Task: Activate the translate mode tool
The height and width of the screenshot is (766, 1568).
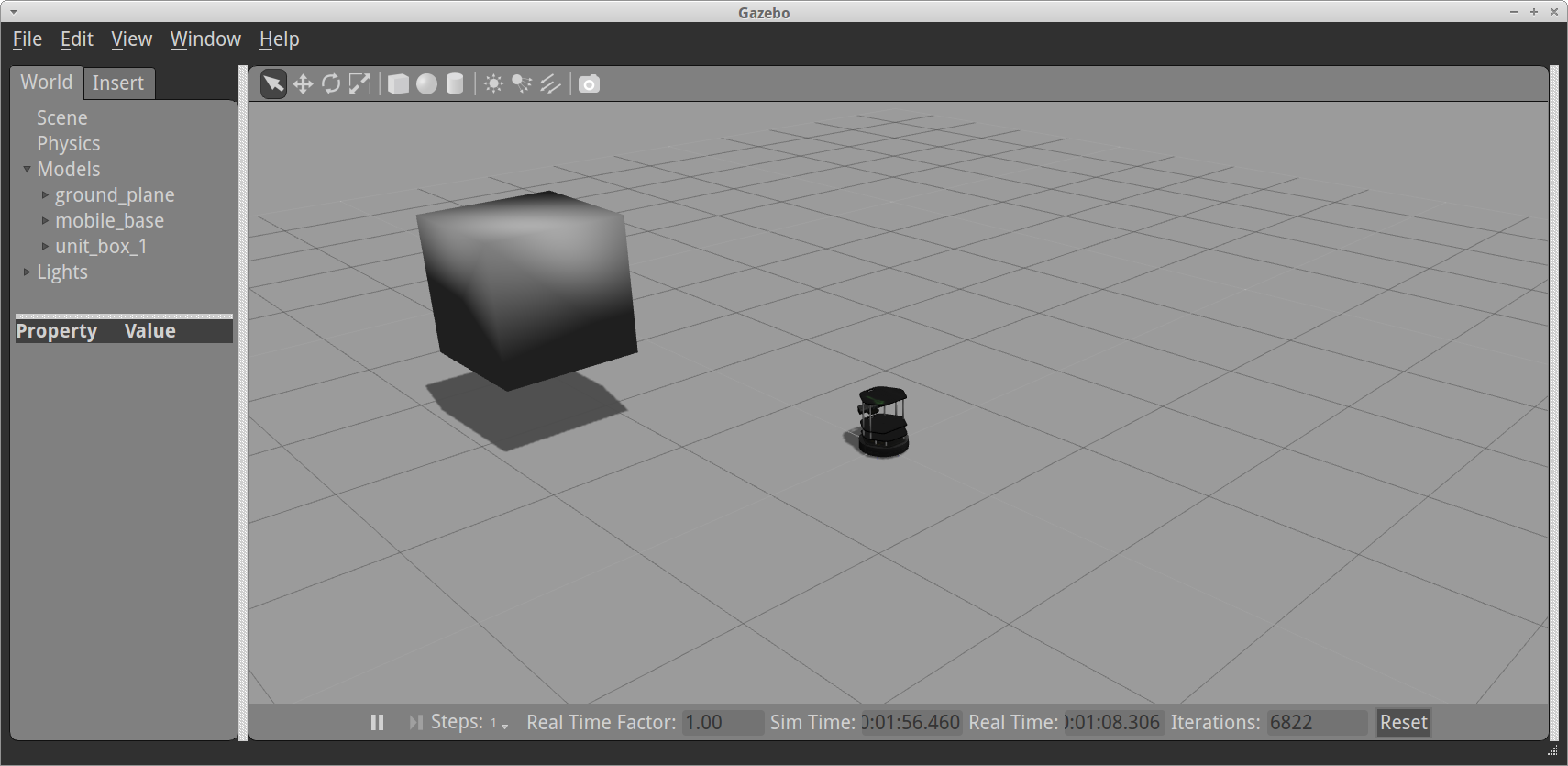Action: tap(303, 84)
